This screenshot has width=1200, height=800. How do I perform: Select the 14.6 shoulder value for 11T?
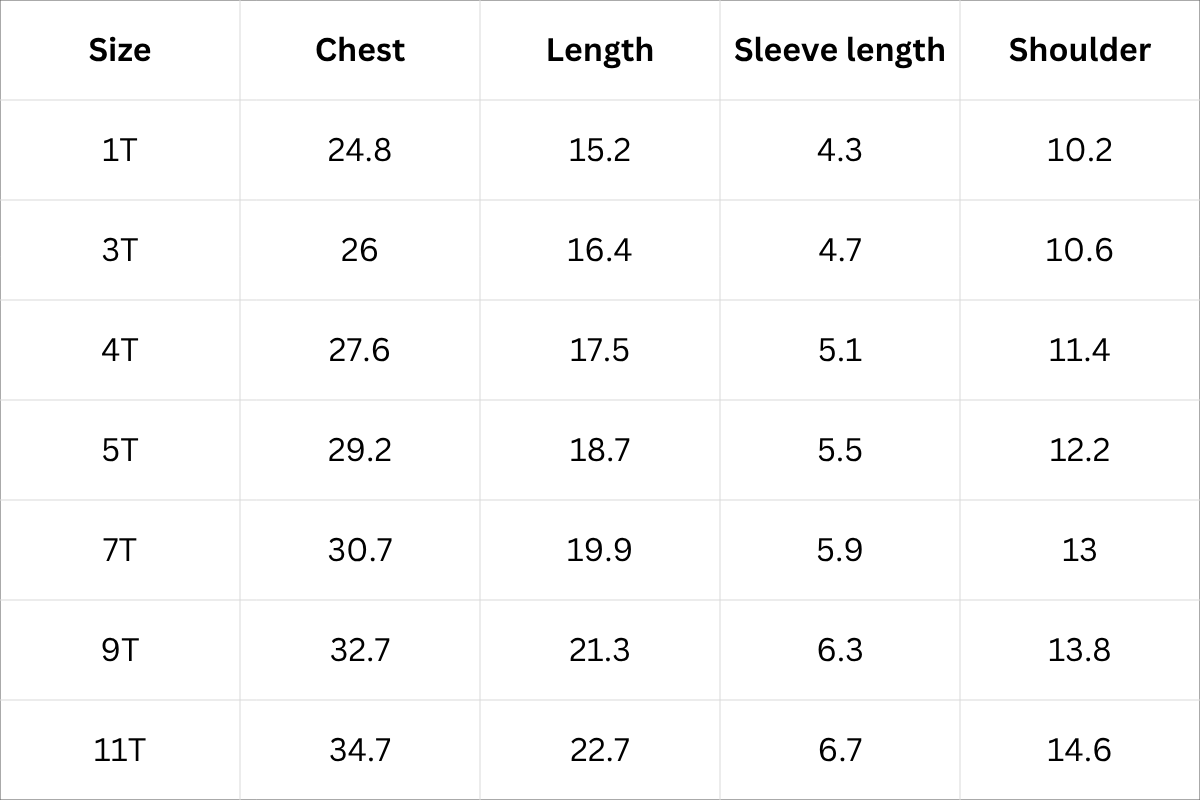tap(1079, 750)
